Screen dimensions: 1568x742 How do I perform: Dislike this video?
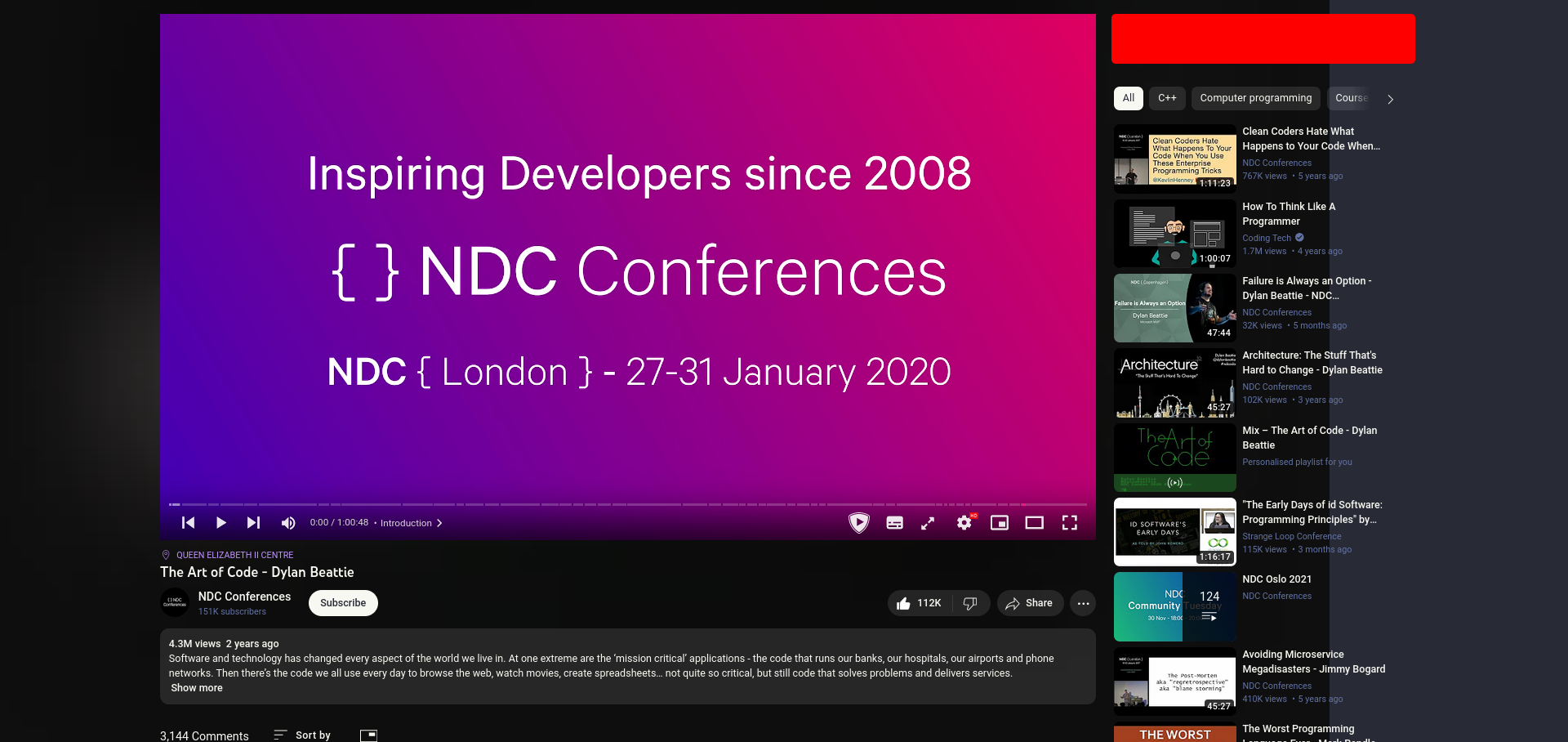click(970, 603)
